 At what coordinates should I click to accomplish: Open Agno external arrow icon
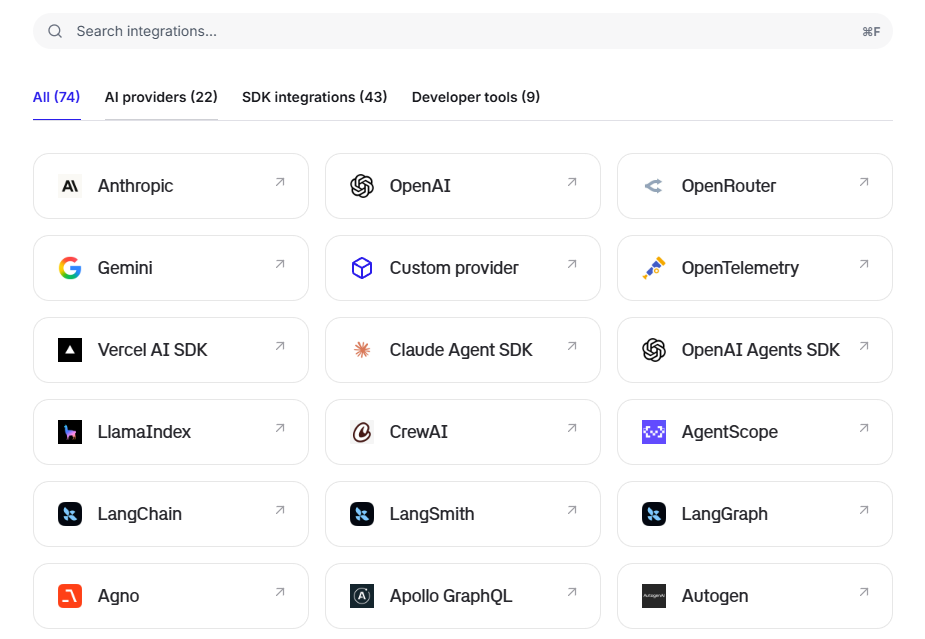click(280, 592)
